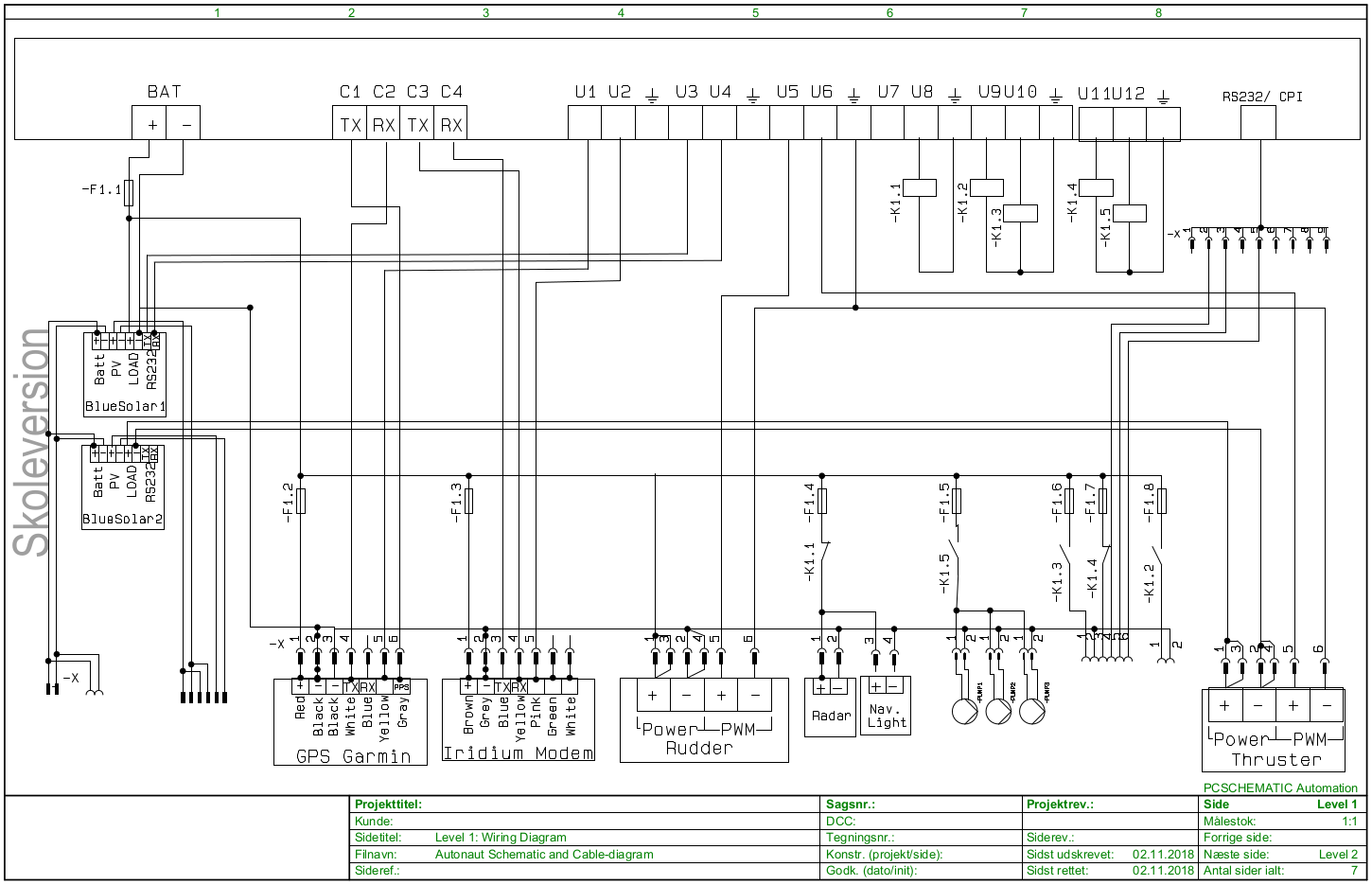The width and height of the screenshot is (1372, 885).
Task: Click the 'Autonaut Schematic and Cable-diagram' filename field
Action: coord(544,854)
